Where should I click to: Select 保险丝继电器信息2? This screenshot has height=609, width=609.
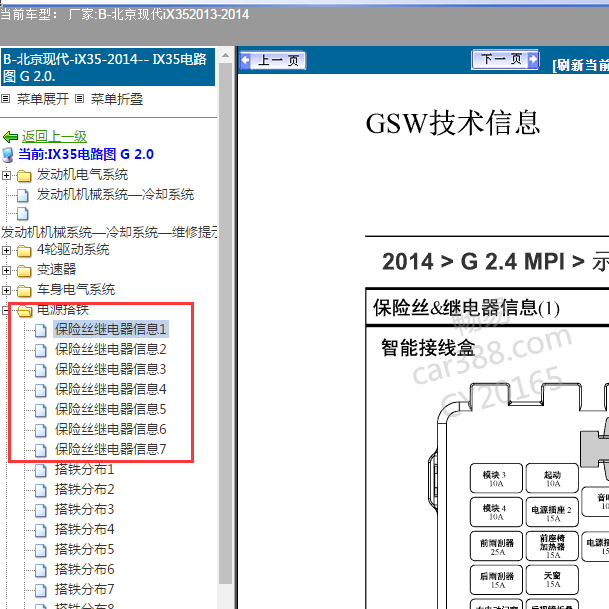(111, 349)
